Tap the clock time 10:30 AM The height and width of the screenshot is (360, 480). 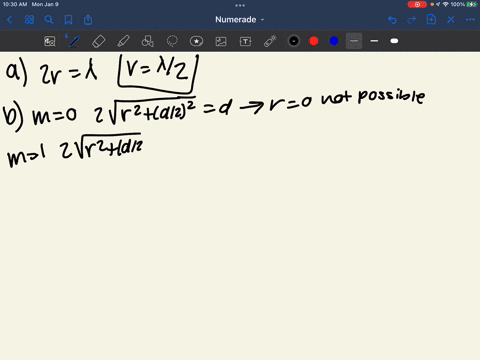point(15,4)
